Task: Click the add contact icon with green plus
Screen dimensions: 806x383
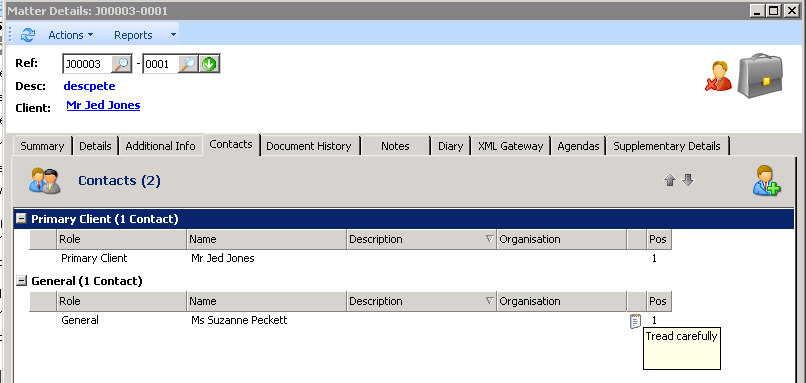Action: click(766, 180)
